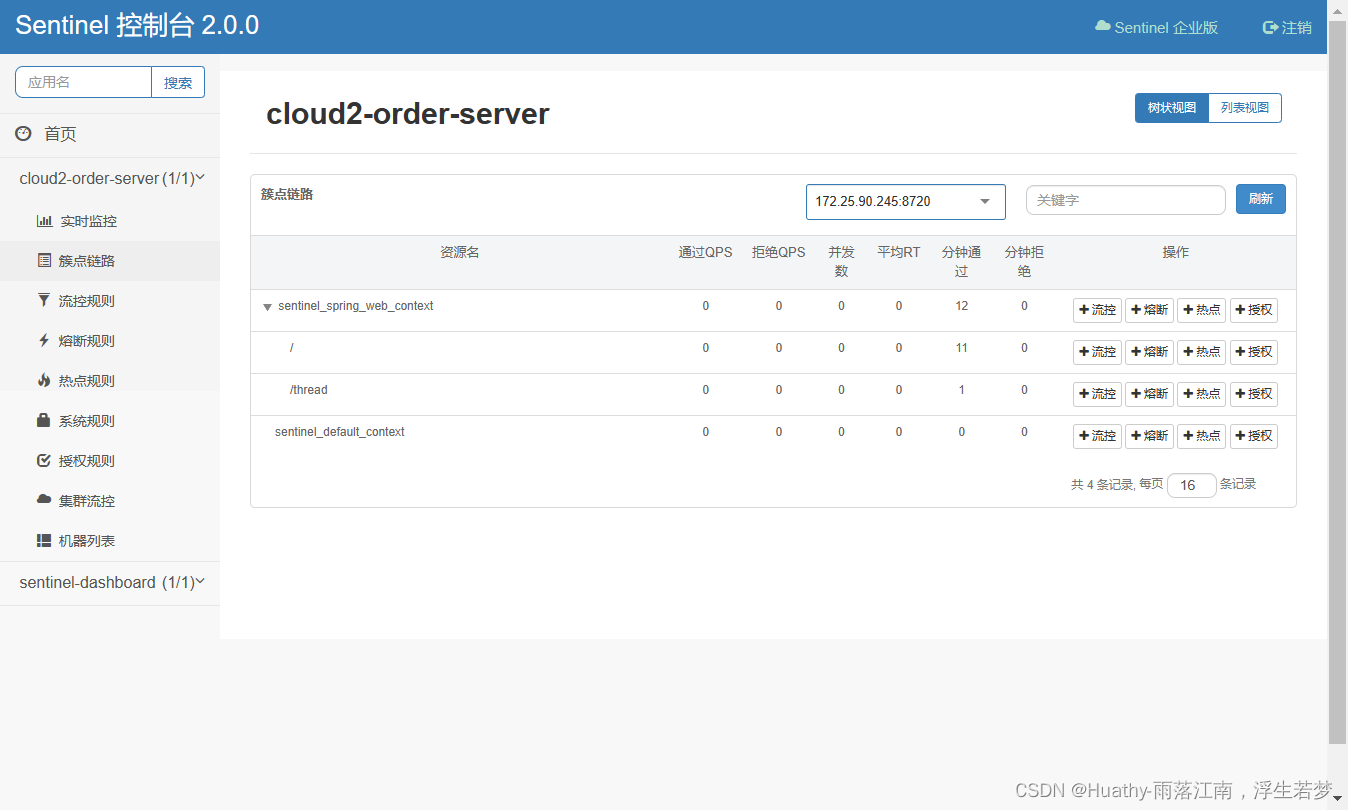Viewport: 1348px width, 810px height.
Task: Click the page vertical scrollbar
Action: [x=1338, y=380]
